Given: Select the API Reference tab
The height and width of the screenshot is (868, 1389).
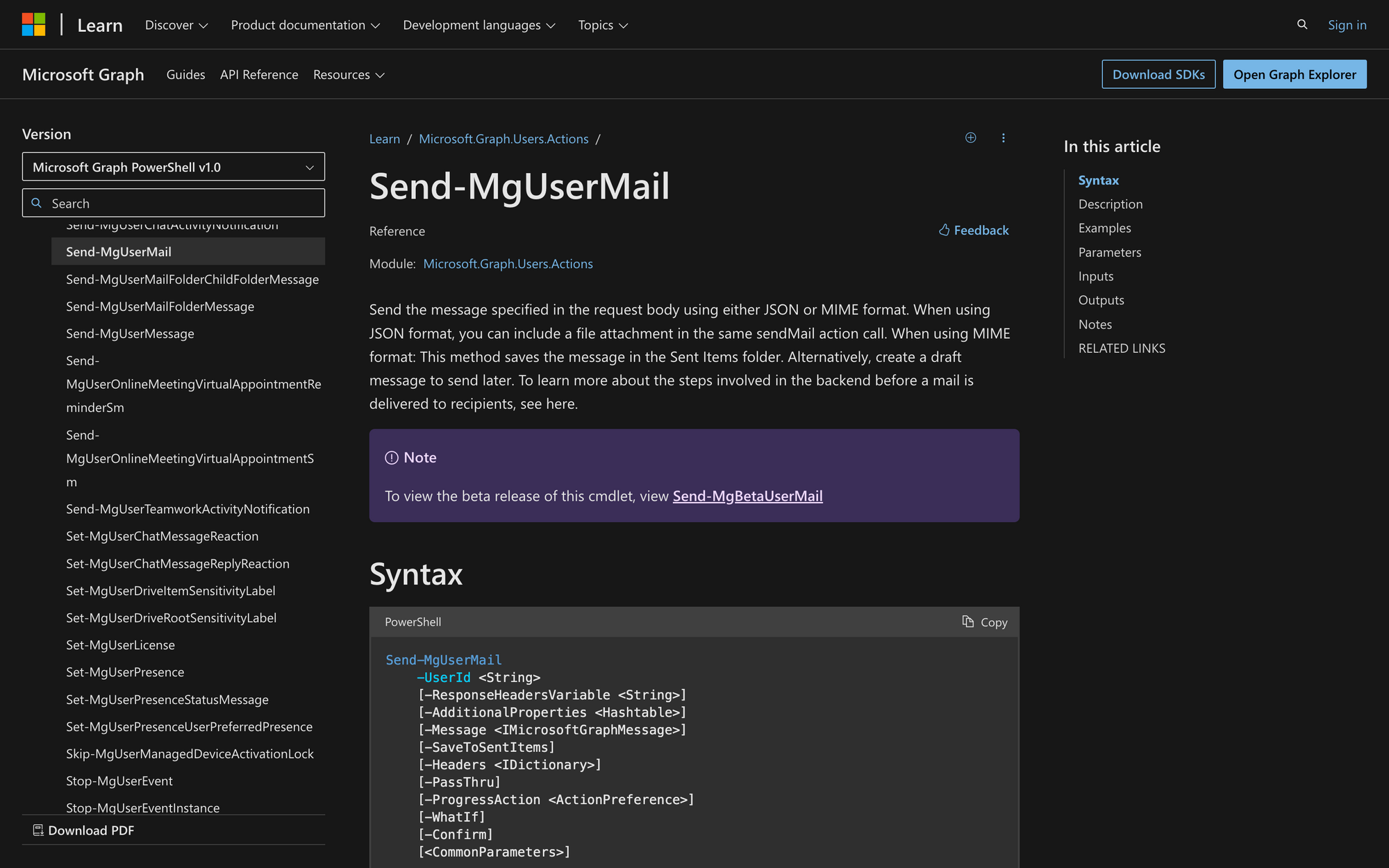Looking at the screenshot, I should [x=258, y=74].
